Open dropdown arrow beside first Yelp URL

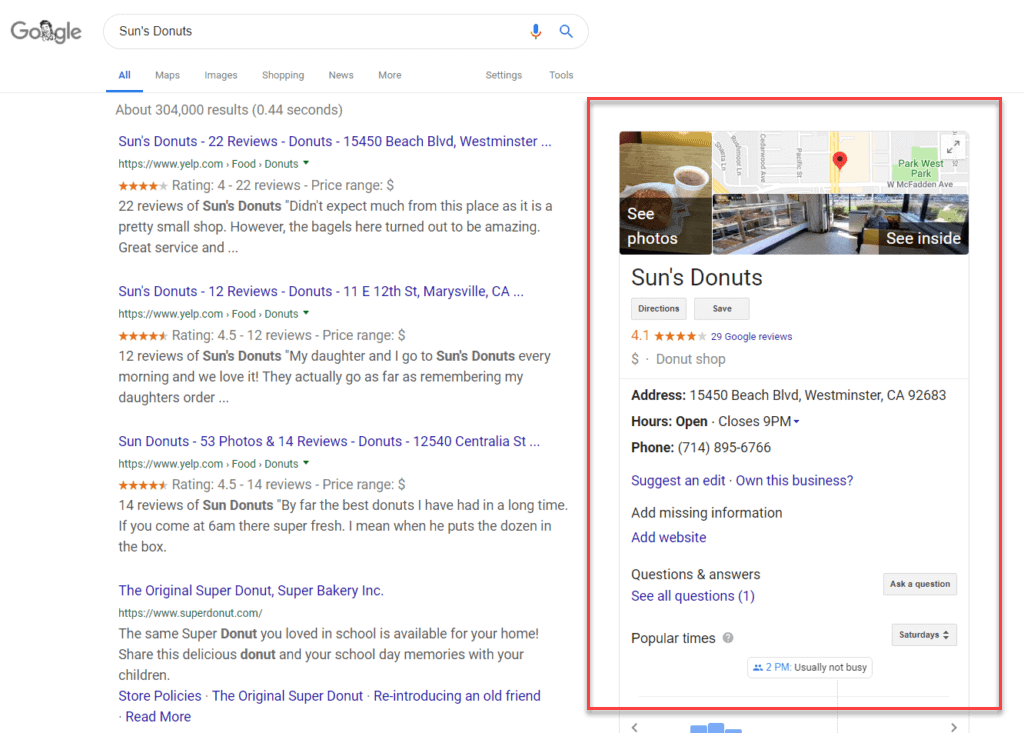click(x=306, y=163)
